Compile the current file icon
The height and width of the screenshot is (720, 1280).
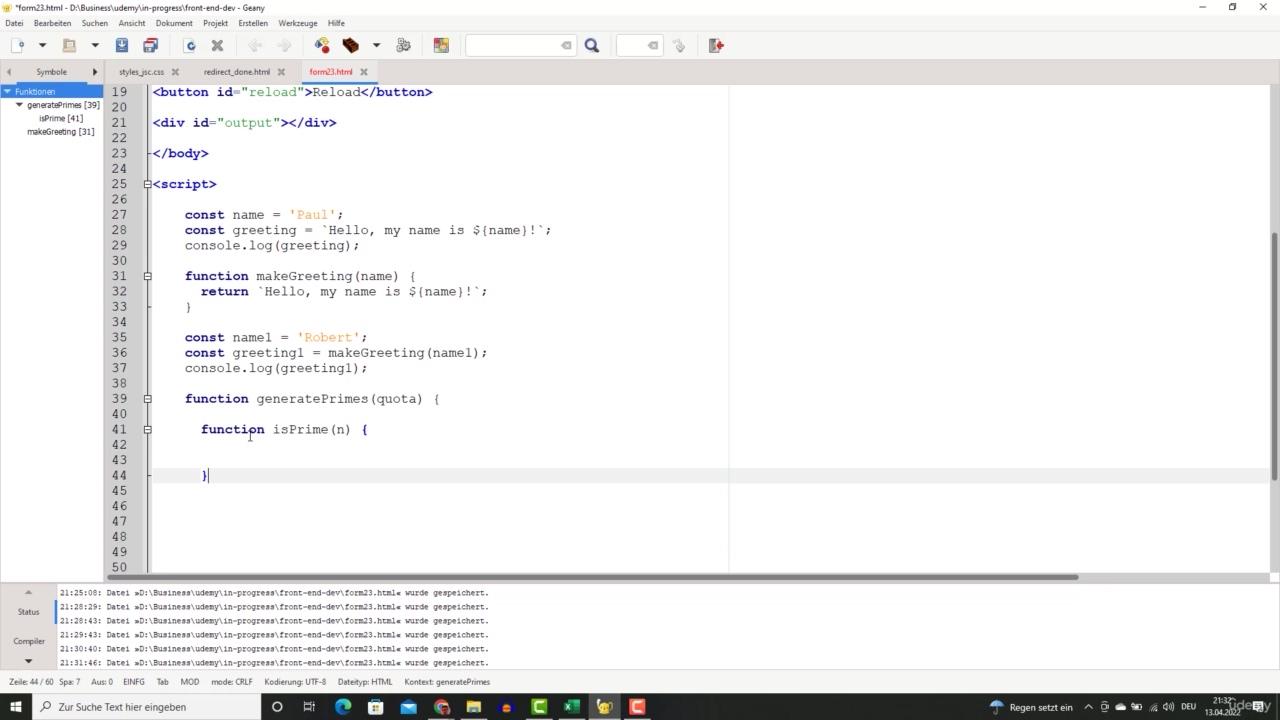tap(322, 45)
